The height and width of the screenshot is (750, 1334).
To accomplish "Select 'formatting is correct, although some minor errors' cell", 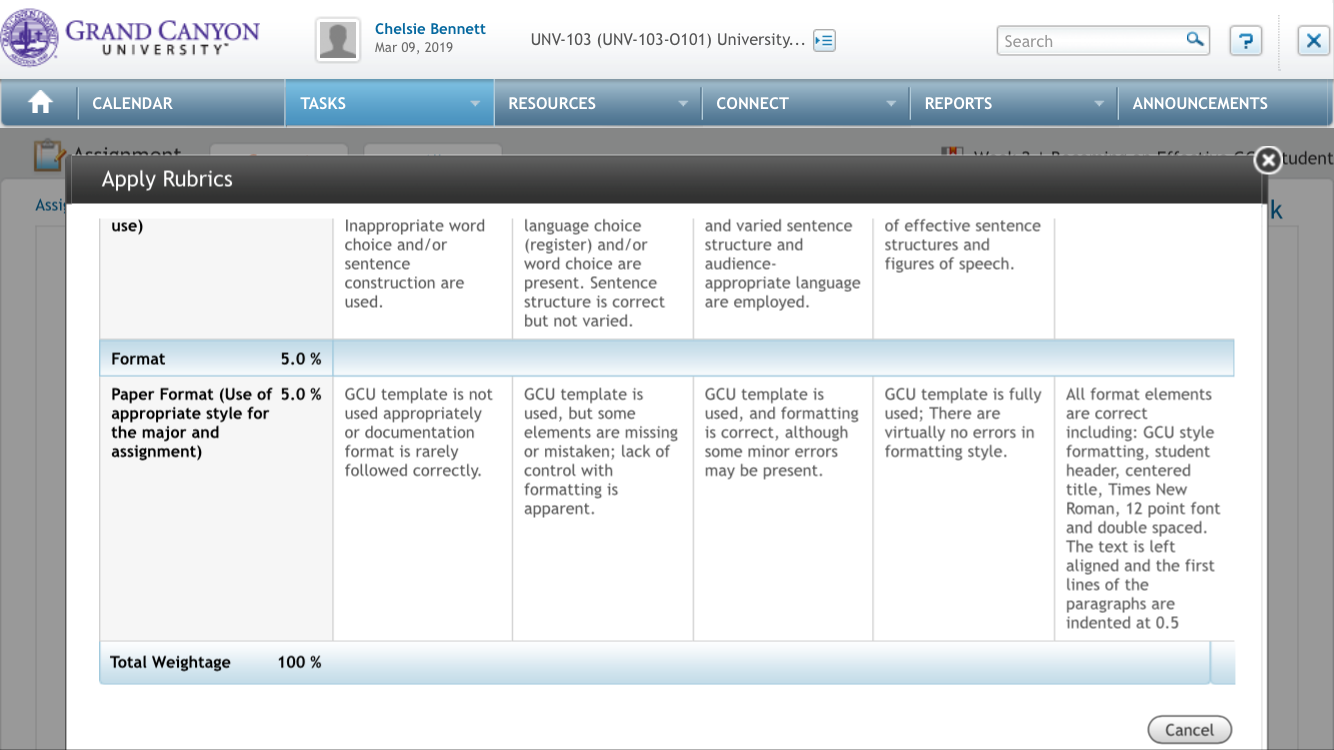I will pos(783,508).
